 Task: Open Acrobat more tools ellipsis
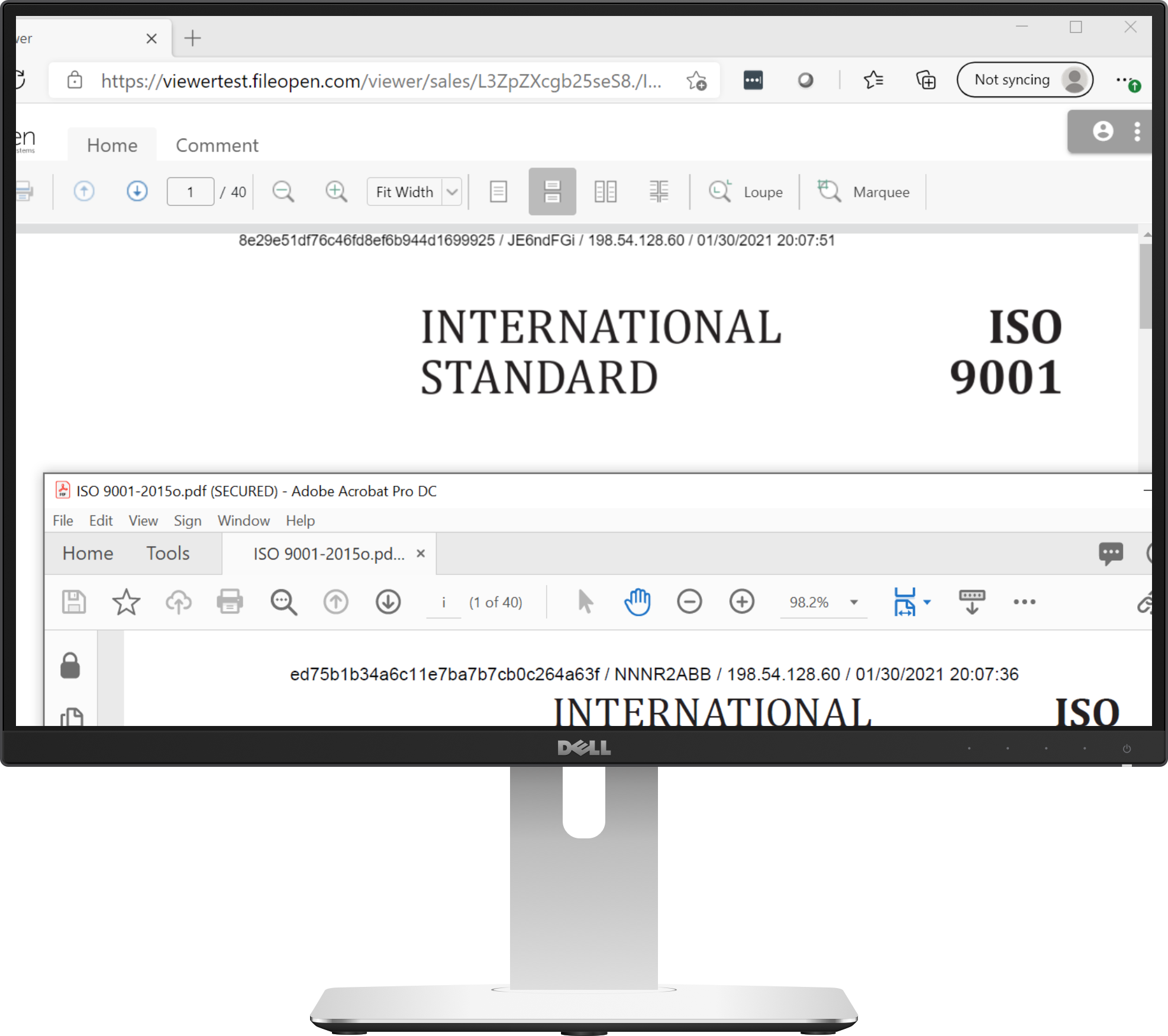(x=1024, y=602)
